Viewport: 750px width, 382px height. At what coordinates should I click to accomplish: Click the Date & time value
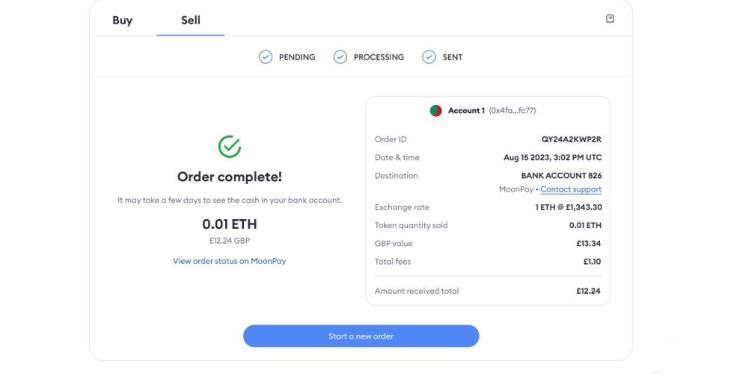(552, 157)
